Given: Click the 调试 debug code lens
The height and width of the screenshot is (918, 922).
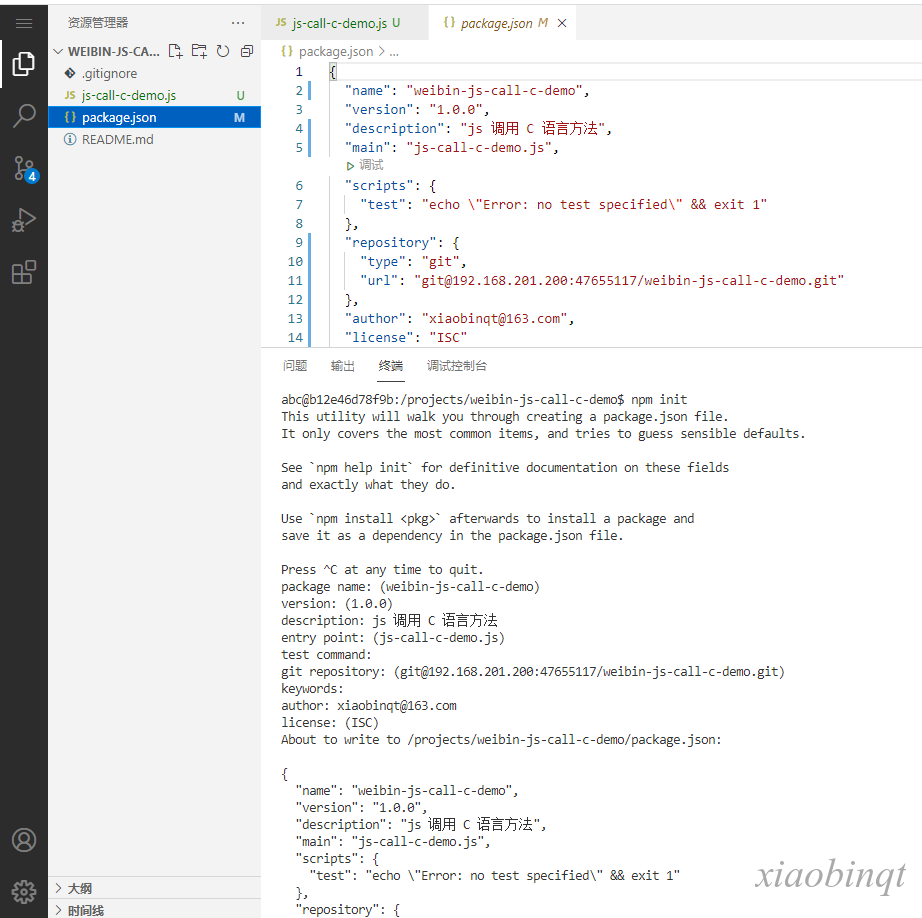Looking at the screenshot, I should coord(365,165).
